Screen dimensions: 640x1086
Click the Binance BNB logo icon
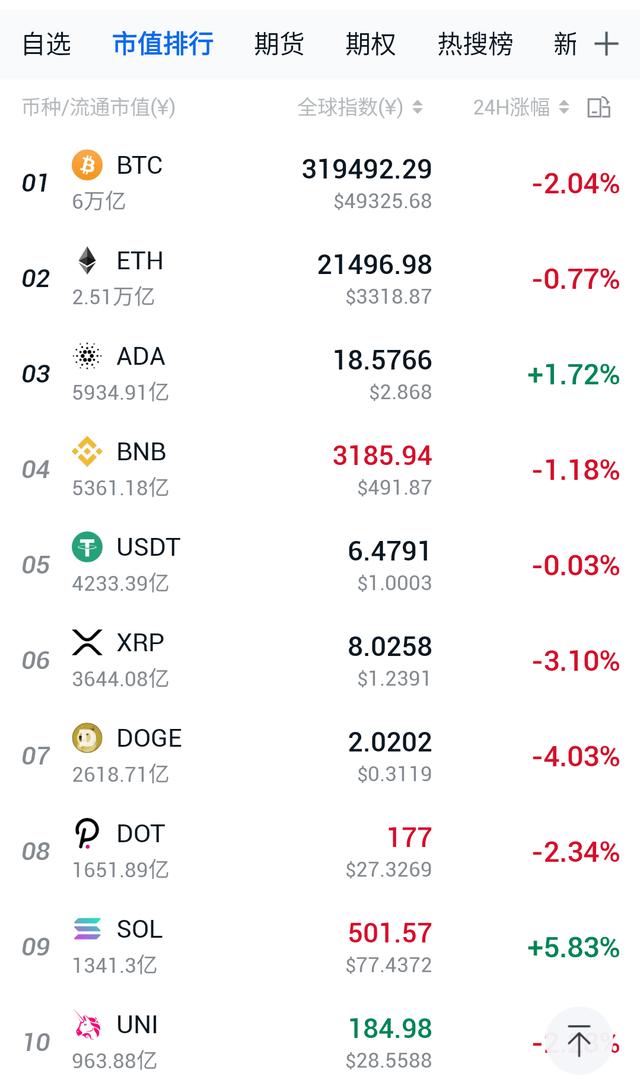pyautogui.click(x=87, y=452)
